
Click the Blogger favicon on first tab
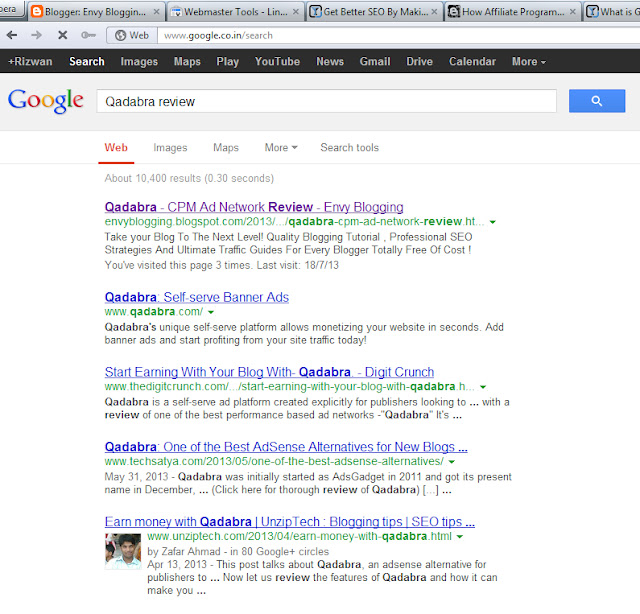pyautogui.click(x=37, y=11)
